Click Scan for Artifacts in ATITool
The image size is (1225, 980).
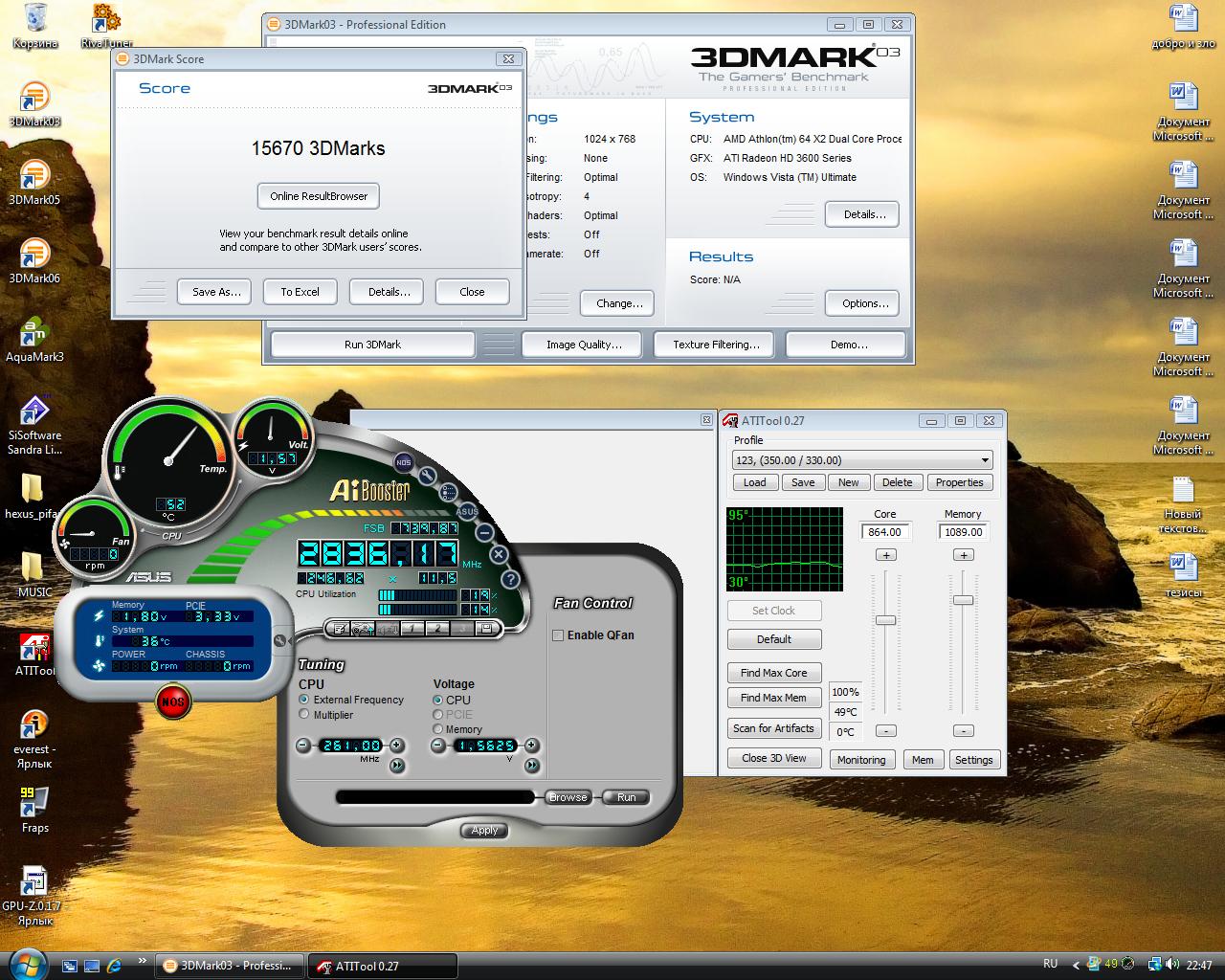[x=774, y=728]
